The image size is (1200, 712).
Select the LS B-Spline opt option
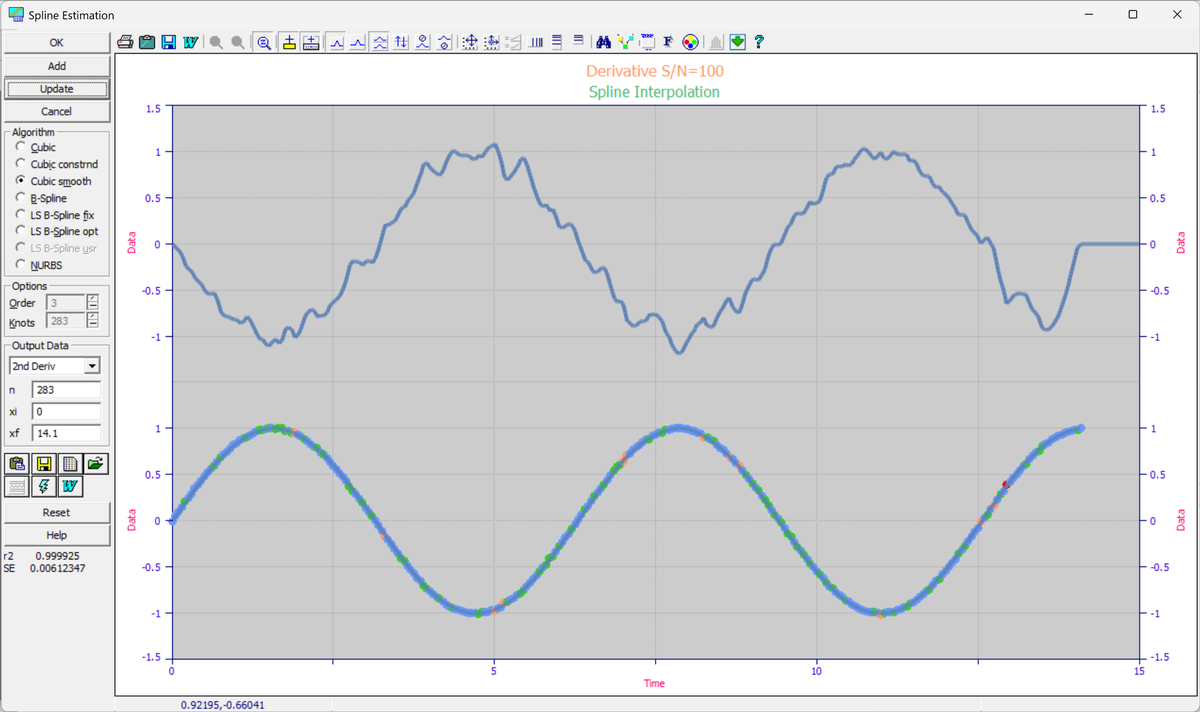[21, 231]
